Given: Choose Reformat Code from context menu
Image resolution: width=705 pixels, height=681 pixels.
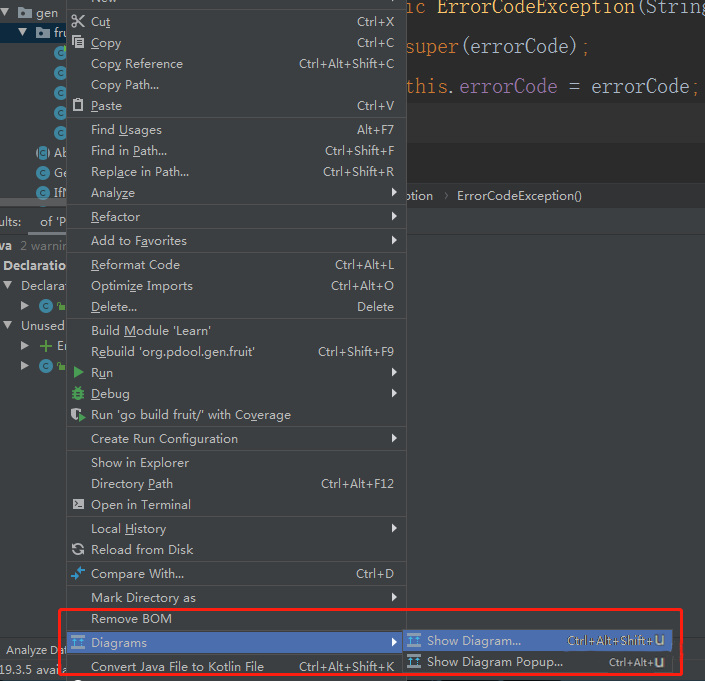Looking at the screenshot, I should point(135,265).
